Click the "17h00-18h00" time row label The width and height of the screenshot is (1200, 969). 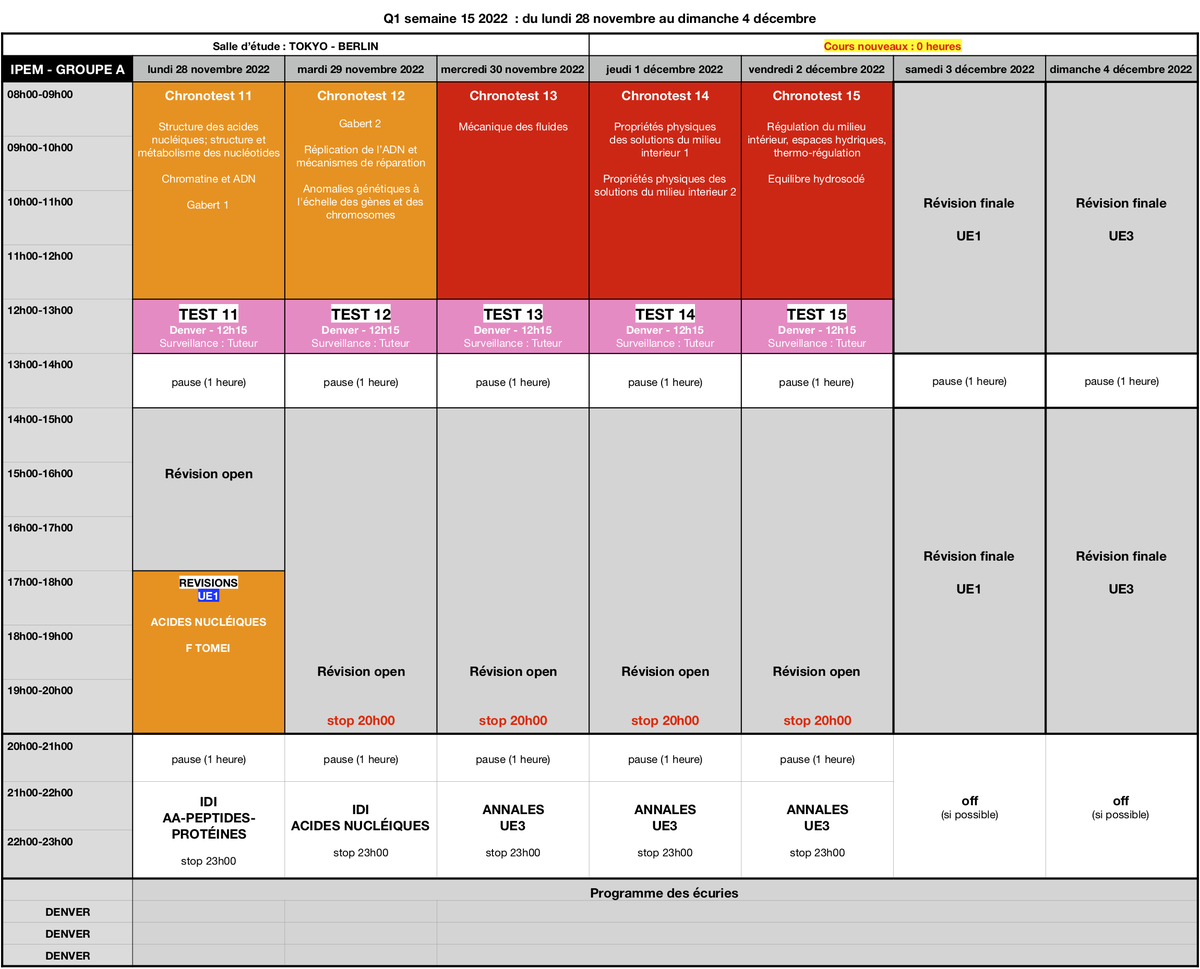coord(40,581)
